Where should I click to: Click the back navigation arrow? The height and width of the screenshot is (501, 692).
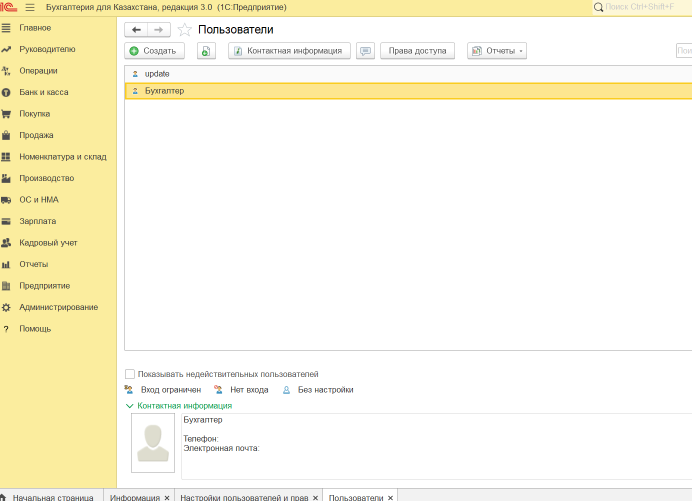coord(136,30)
